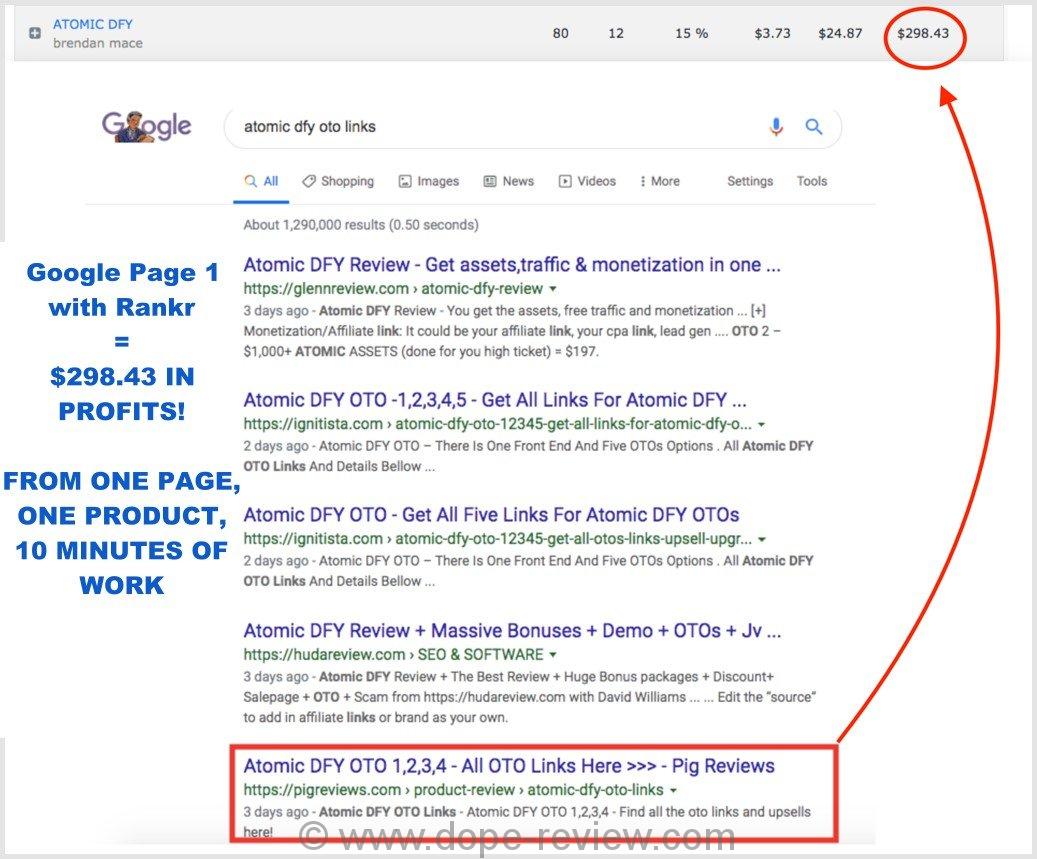Expand the More search options menu
The height and width of the screenshot is (859, 1037).
659,181
